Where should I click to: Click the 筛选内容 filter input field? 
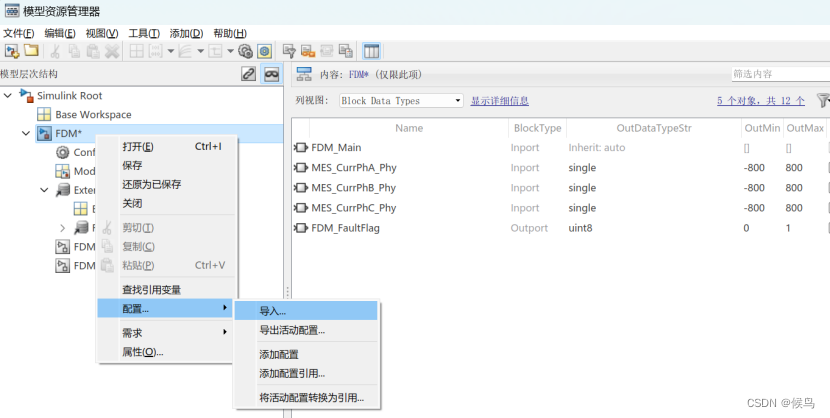(x=780, y=74)
